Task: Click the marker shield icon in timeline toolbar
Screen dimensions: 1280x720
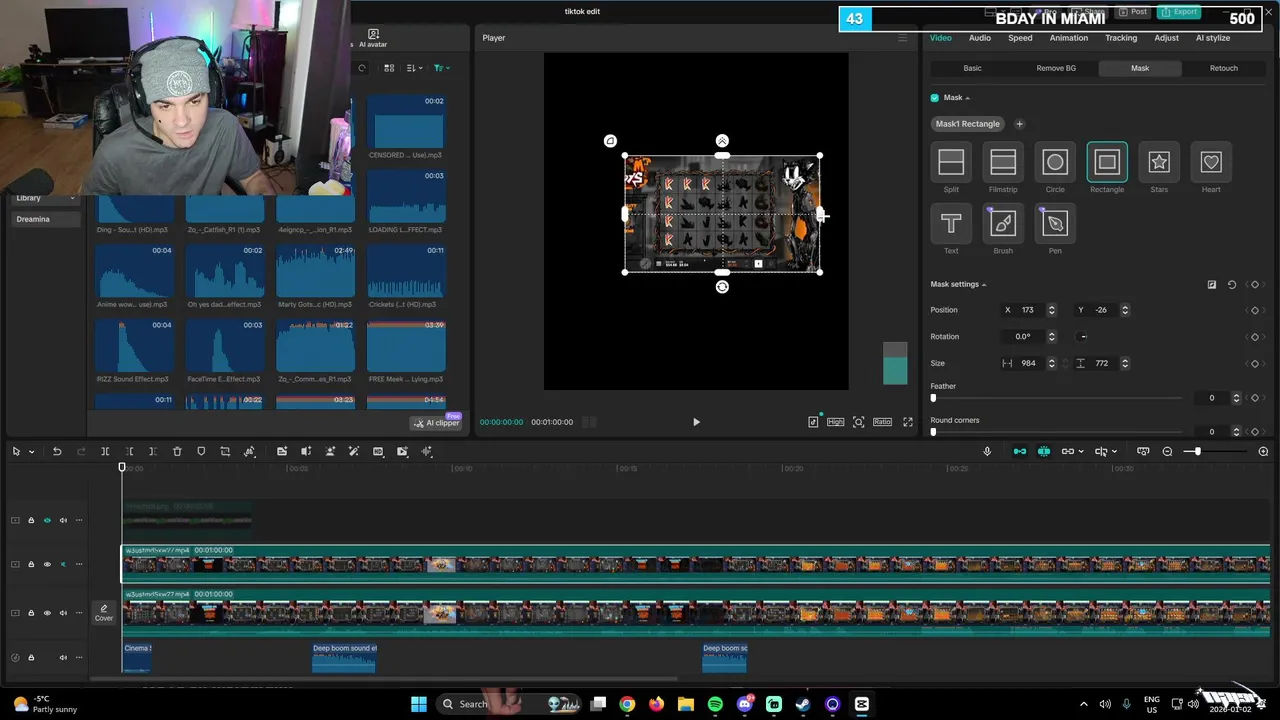Action: [201, 452]
